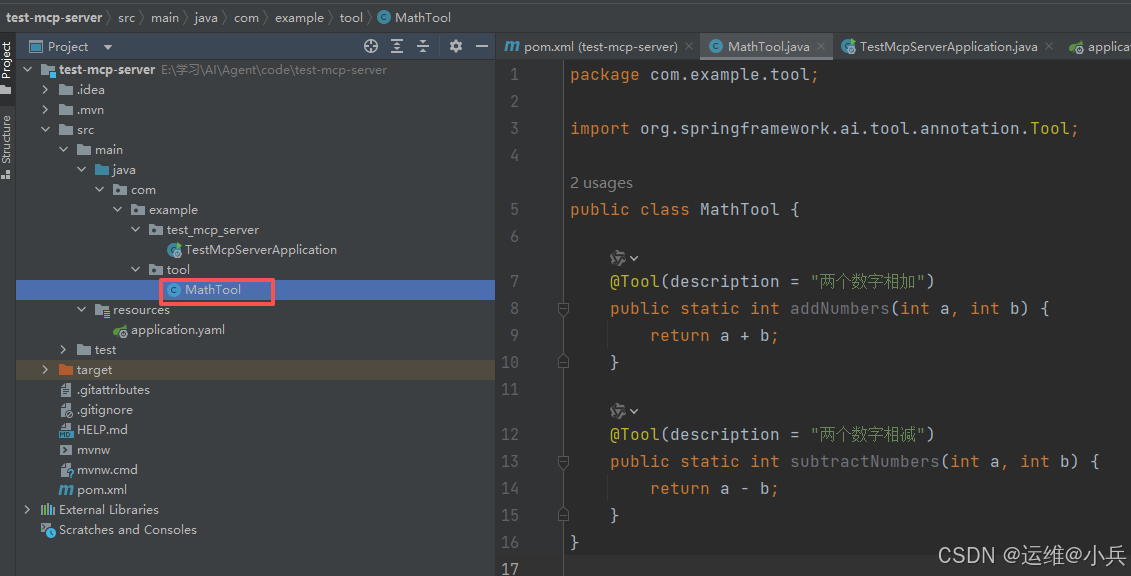Screen dimensions: 1131x576
Task: Click src breadcrumb in navigation bar
Action: click(x=126, y=18)
